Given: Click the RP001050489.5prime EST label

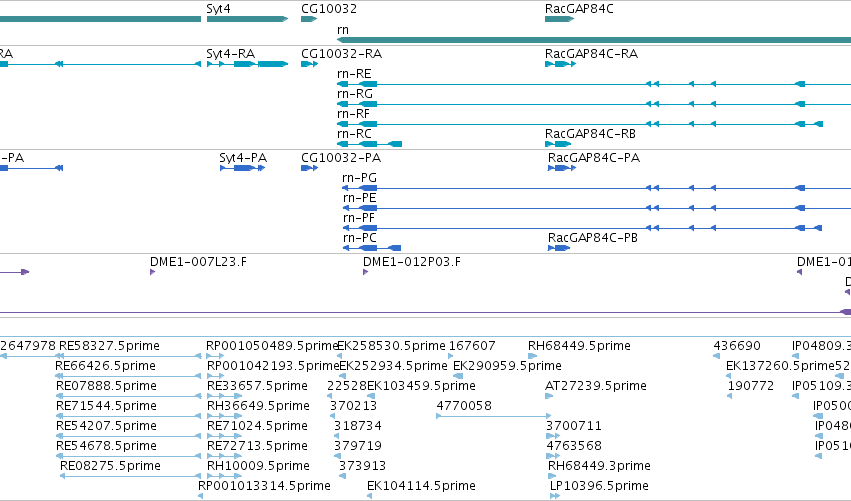Looking at the screenshot, I should pyautogui.click(x=272, y=346).
